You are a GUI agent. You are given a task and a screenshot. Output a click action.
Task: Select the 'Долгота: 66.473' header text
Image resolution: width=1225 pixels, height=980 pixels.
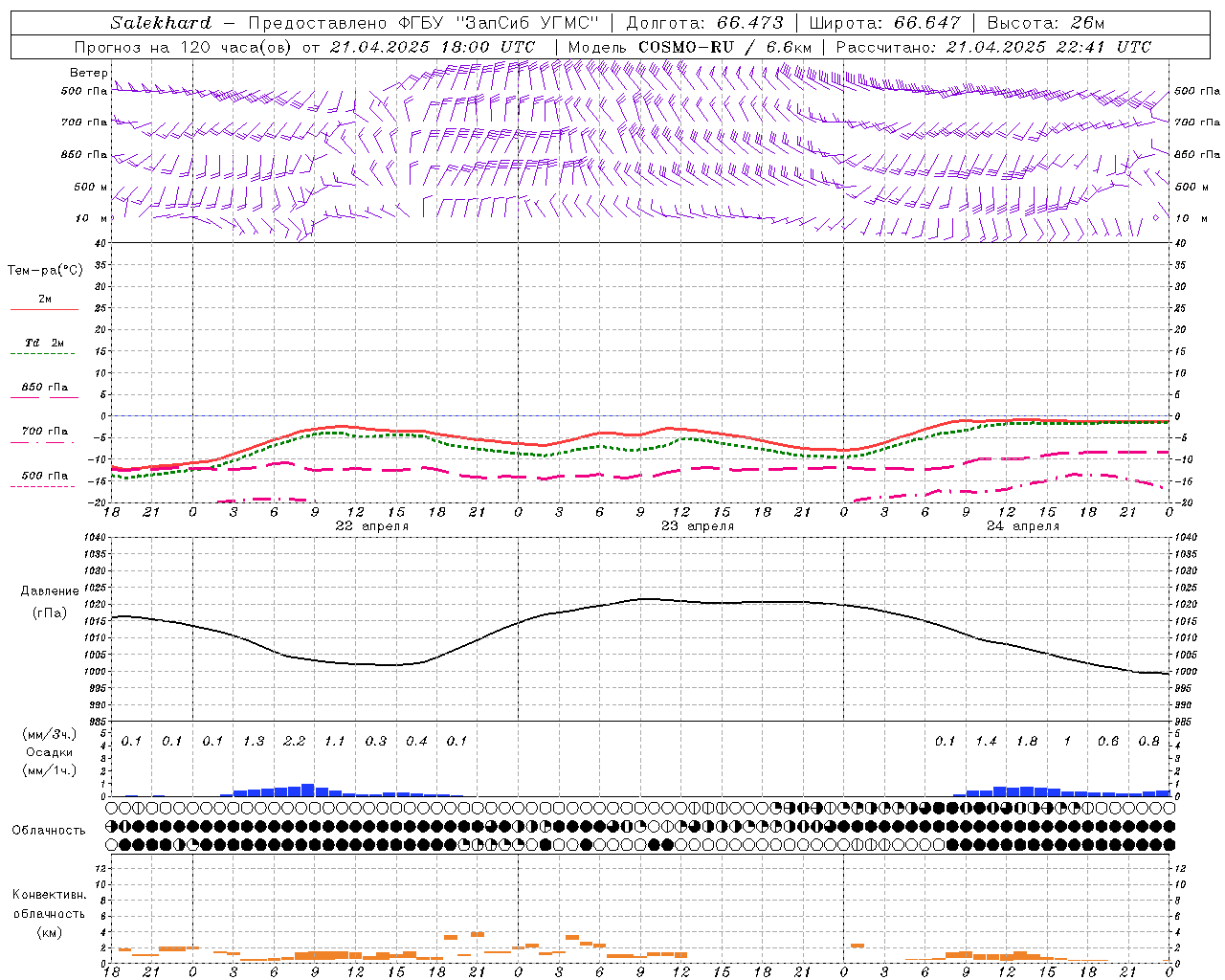[704, 23]
